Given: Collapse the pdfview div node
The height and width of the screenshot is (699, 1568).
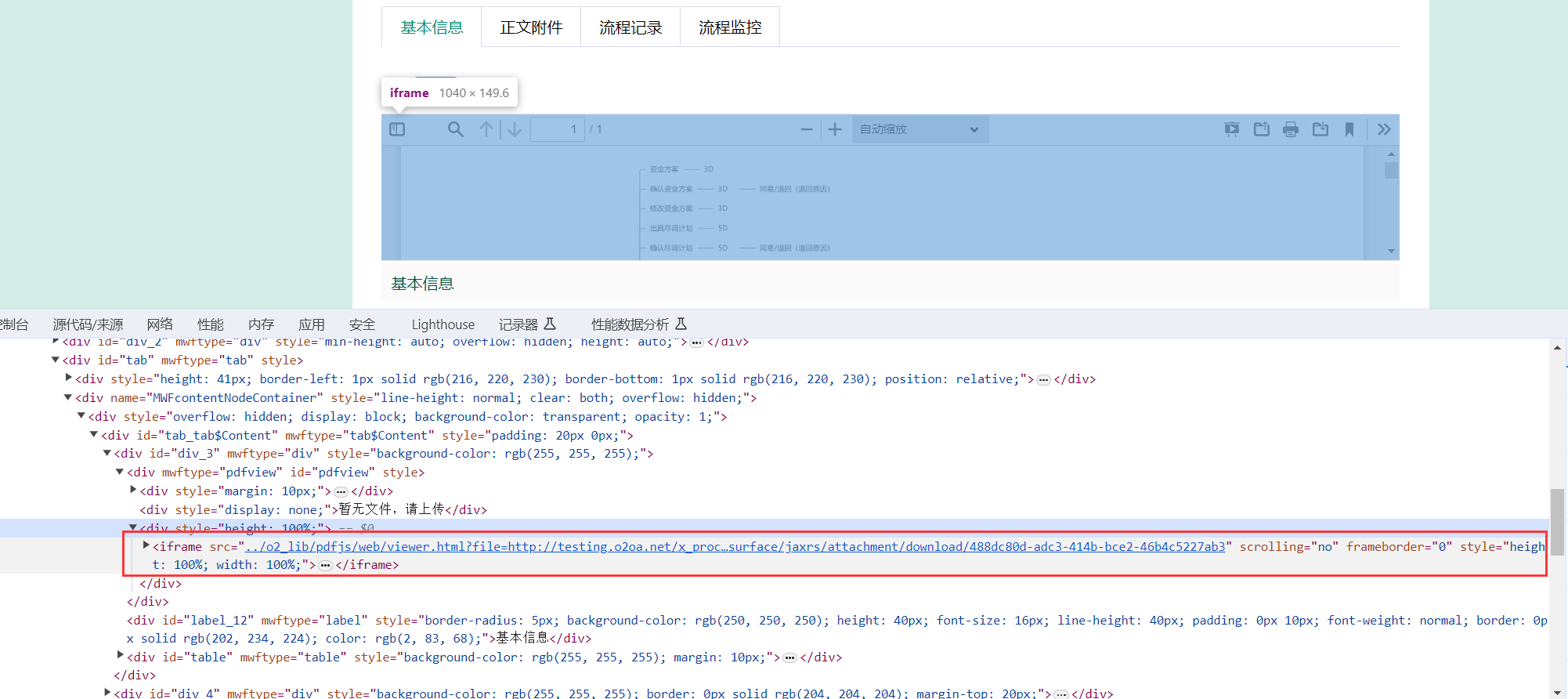Looking at the screenshot, I should tap(120, 472).
